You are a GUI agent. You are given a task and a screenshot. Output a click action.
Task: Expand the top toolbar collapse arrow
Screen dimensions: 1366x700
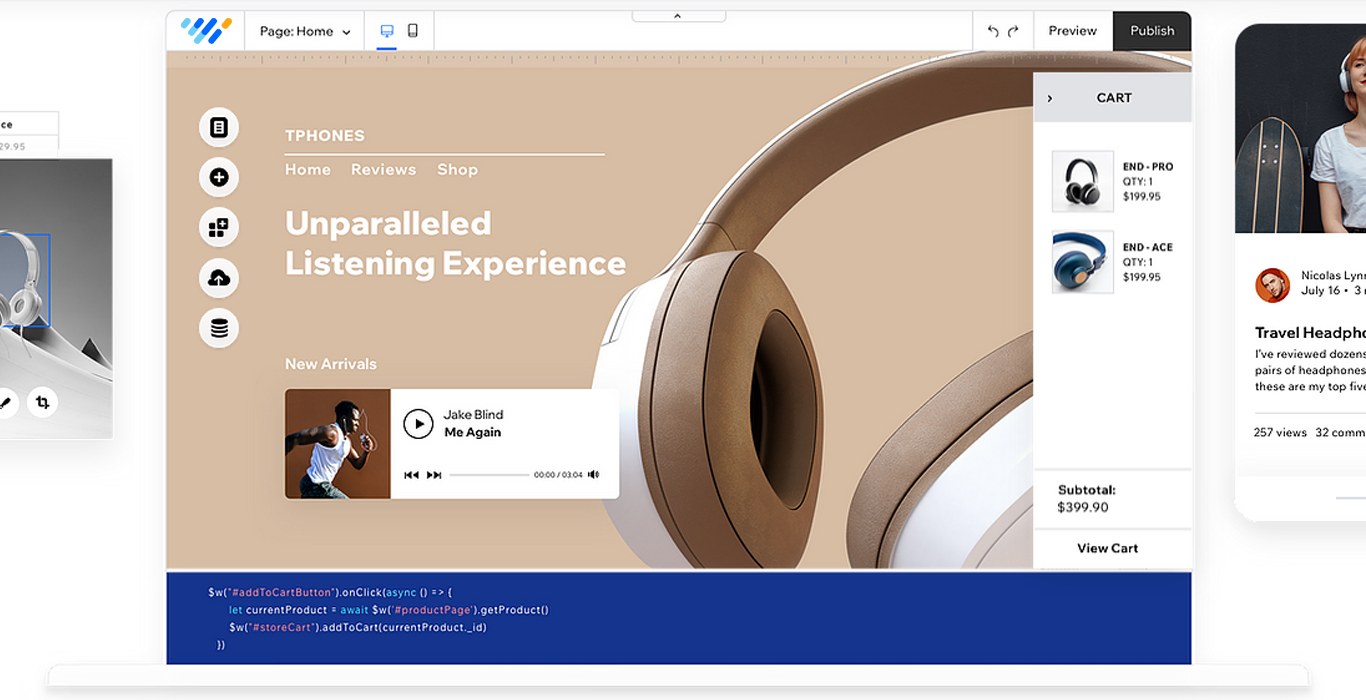coord(678,16)
